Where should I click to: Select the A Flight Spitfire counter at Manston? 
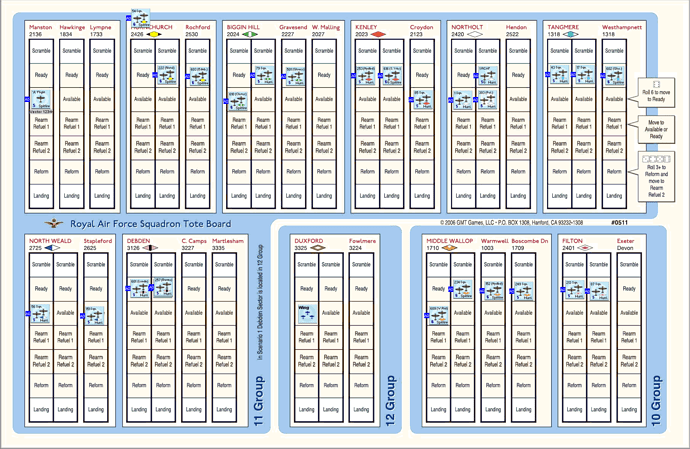coord(41,99)
